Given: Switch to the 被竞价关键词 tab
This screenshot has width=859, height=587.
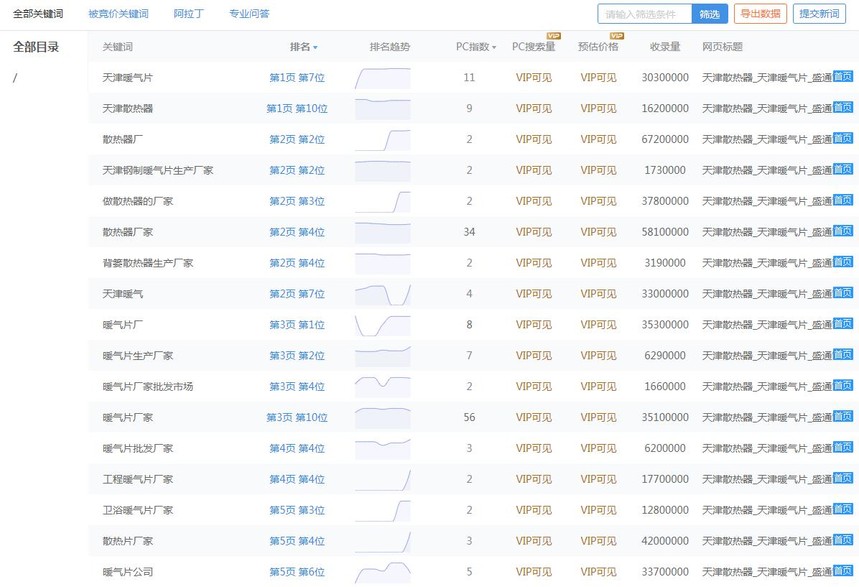Looking at the screenshot, I should tap(118, 14).
